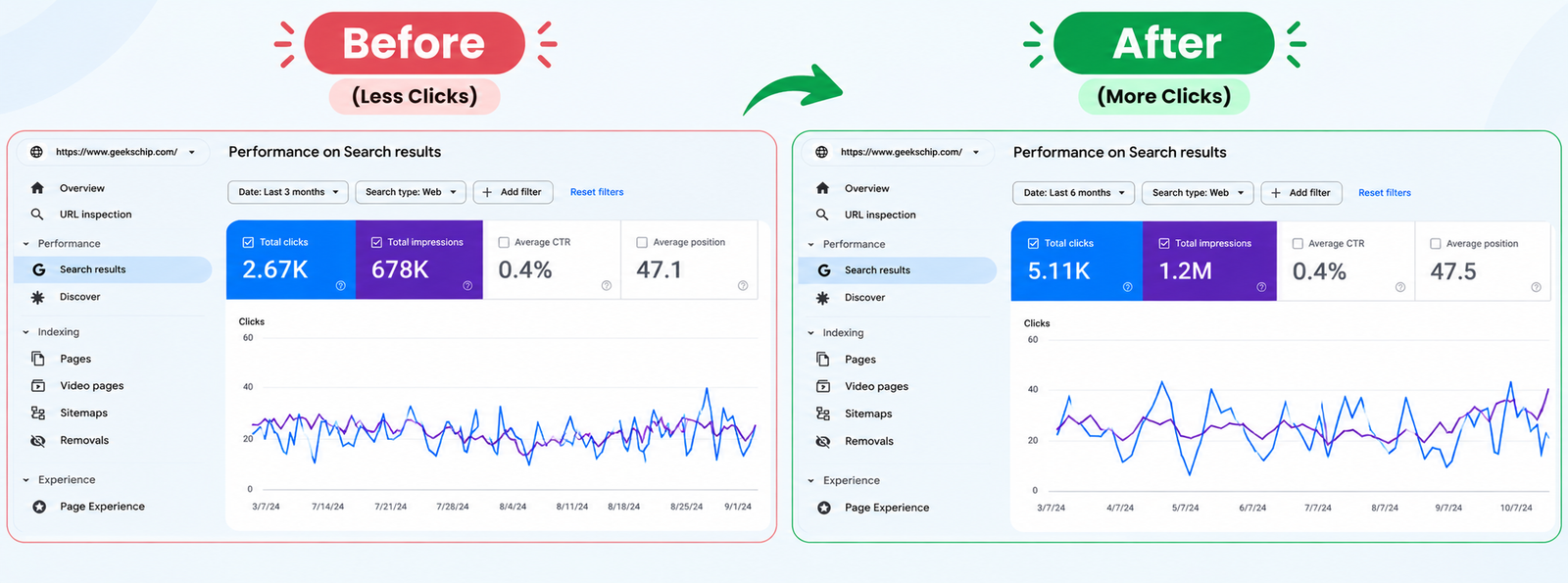Viewport: 1568px width, 583px height.
Task: Open Page Experience label in After panel
Action: coord(887,508)
